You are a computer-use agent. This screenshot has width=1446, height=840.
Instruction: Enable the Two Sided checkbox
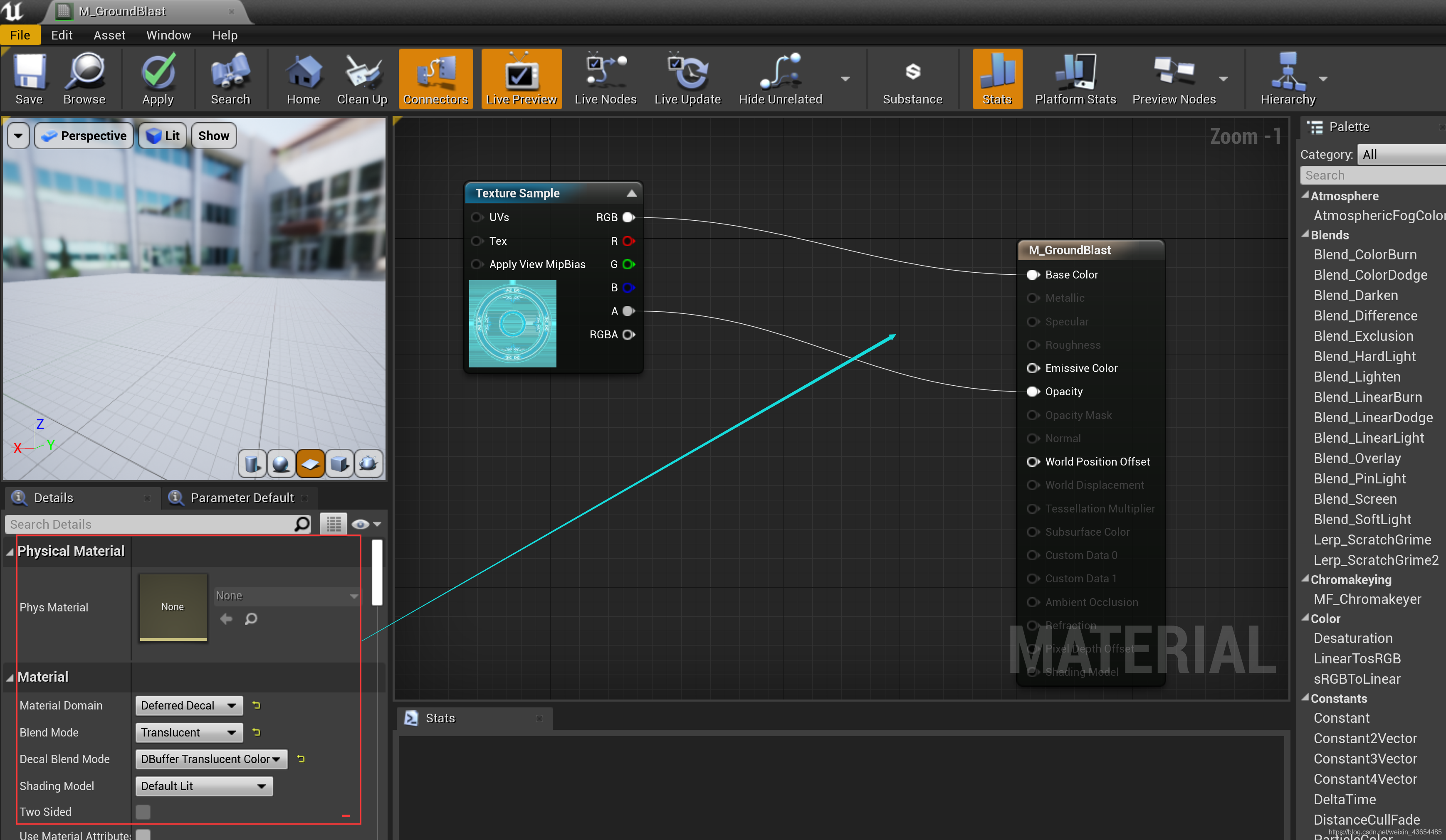coord(143,811)
